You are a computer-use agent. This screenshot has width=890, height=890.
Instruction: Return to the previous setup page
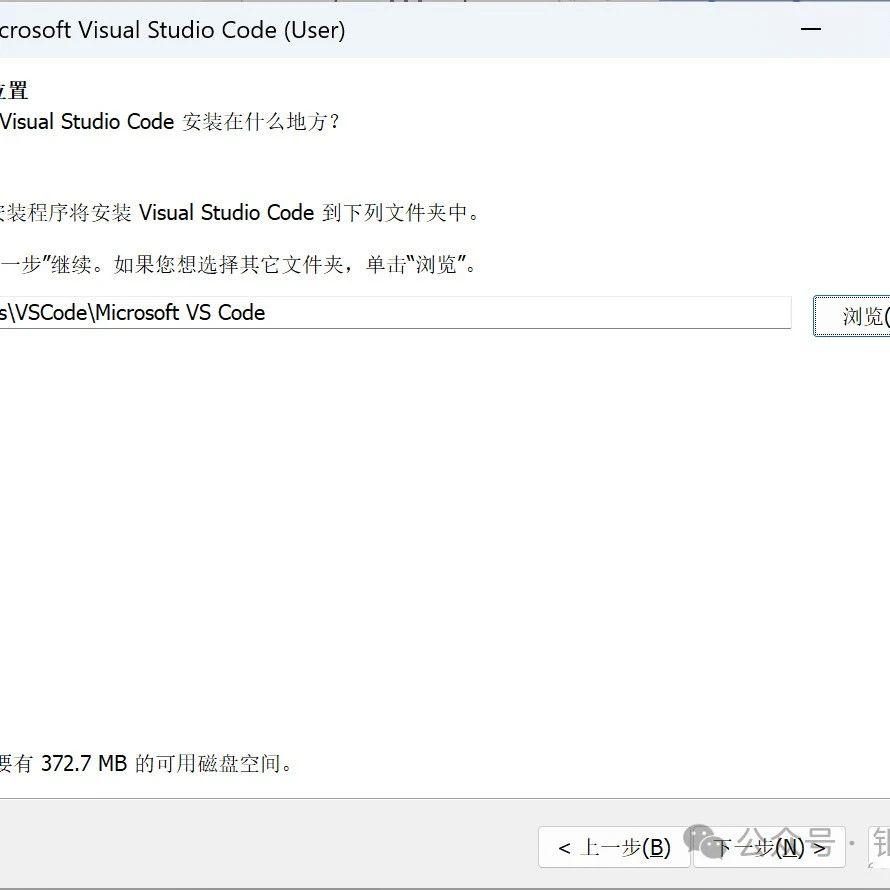pos(613,847)
